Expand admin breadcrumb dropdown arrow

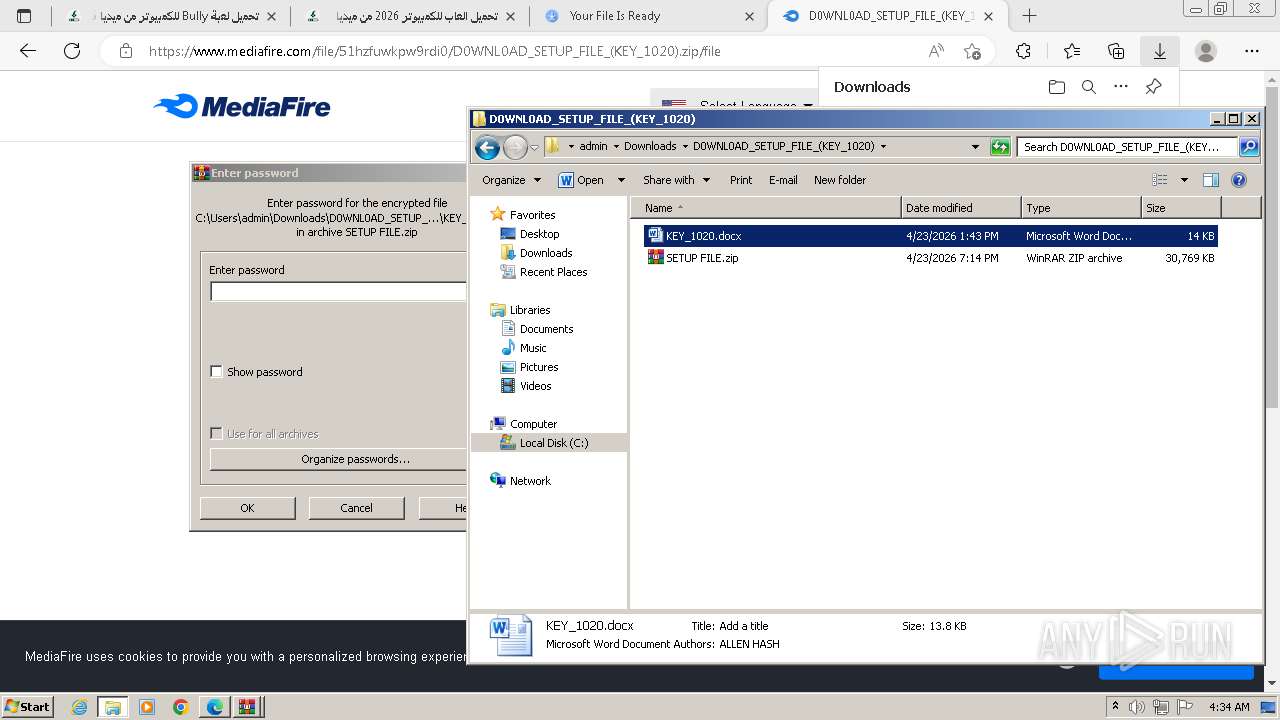615,147
